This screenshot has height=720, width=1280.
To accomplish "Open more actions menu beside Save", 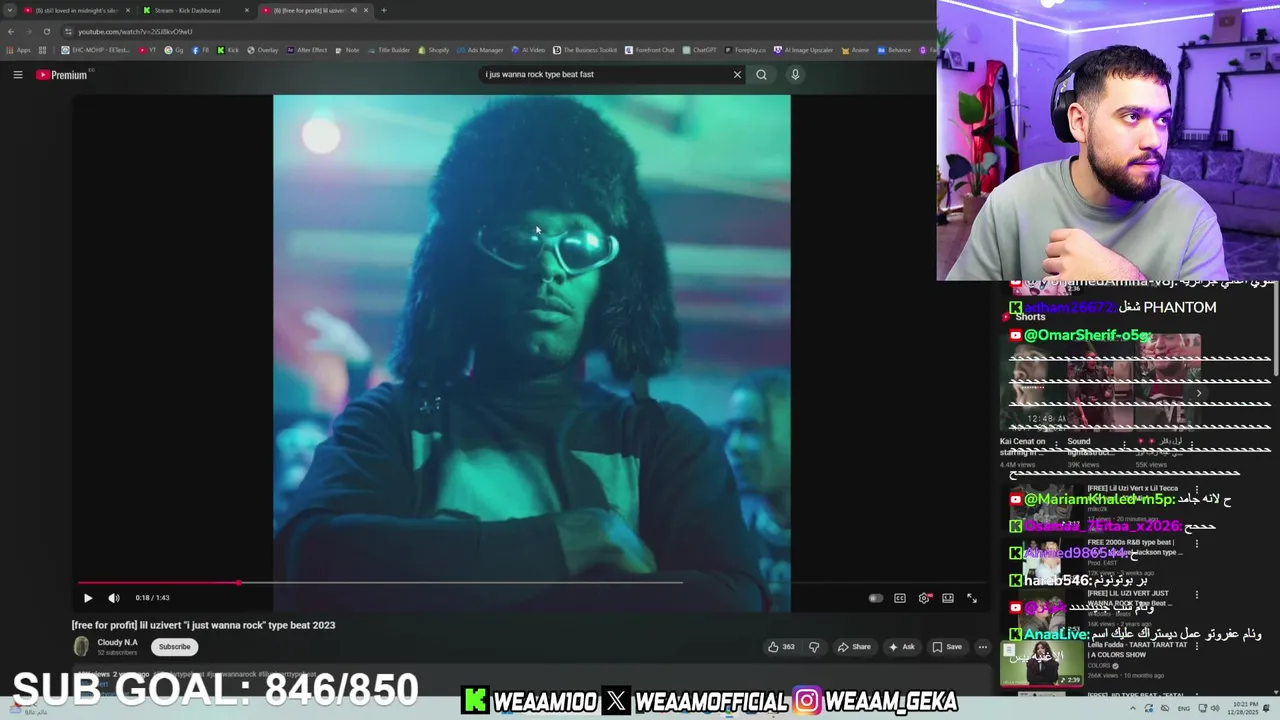I will click(x=982, y=647).
